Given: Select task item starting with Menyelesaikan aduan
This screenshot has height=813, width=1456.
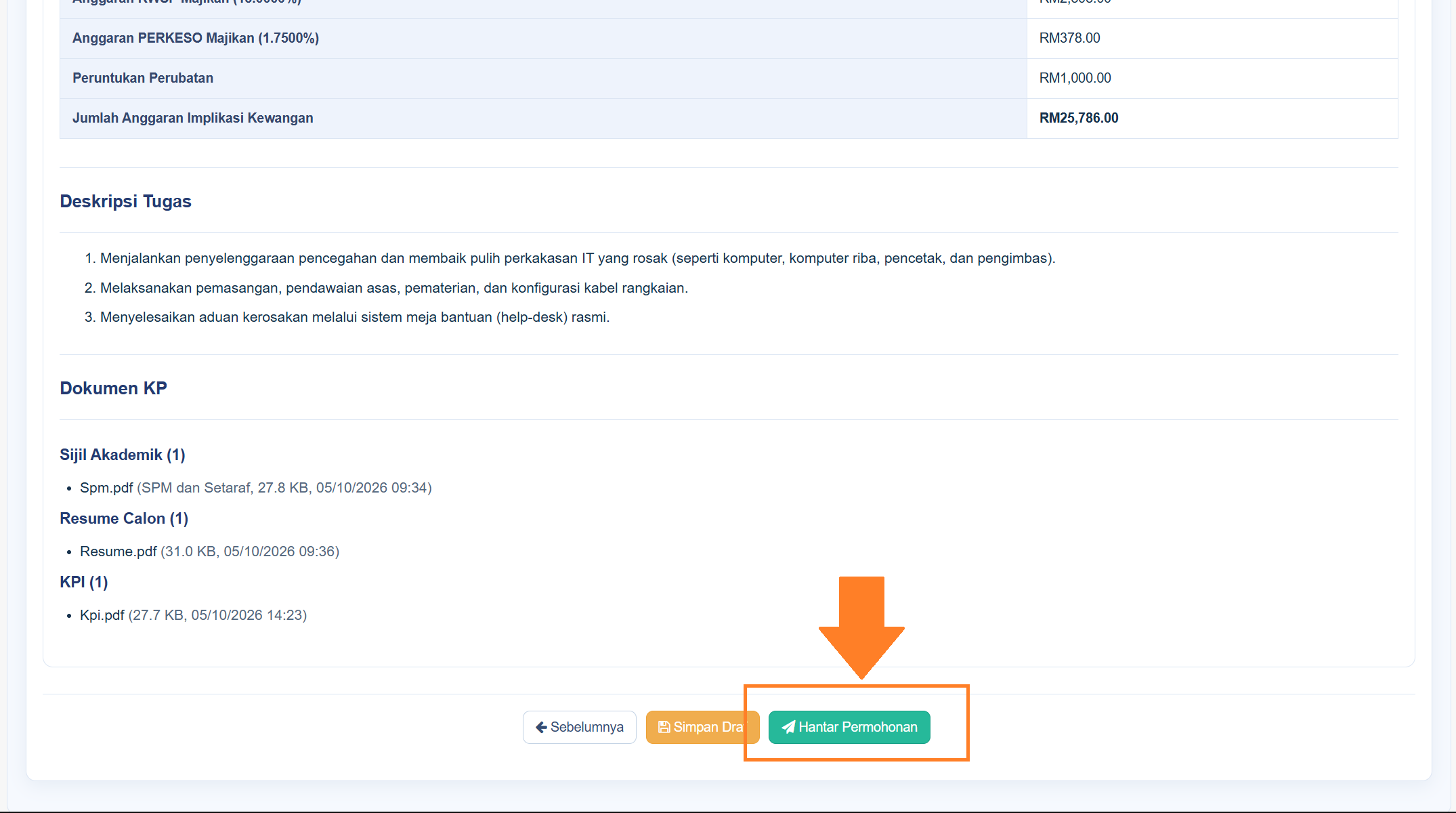Looking at the screenshot, I should [x=355, y=317].
